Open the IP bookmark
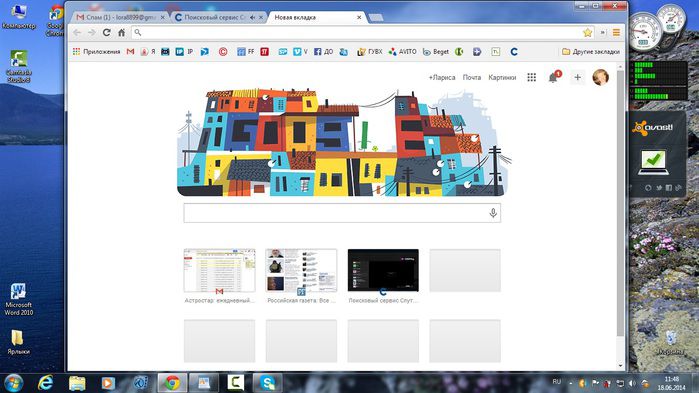Viewport: 699px width, 393px height. click(184, 52)
